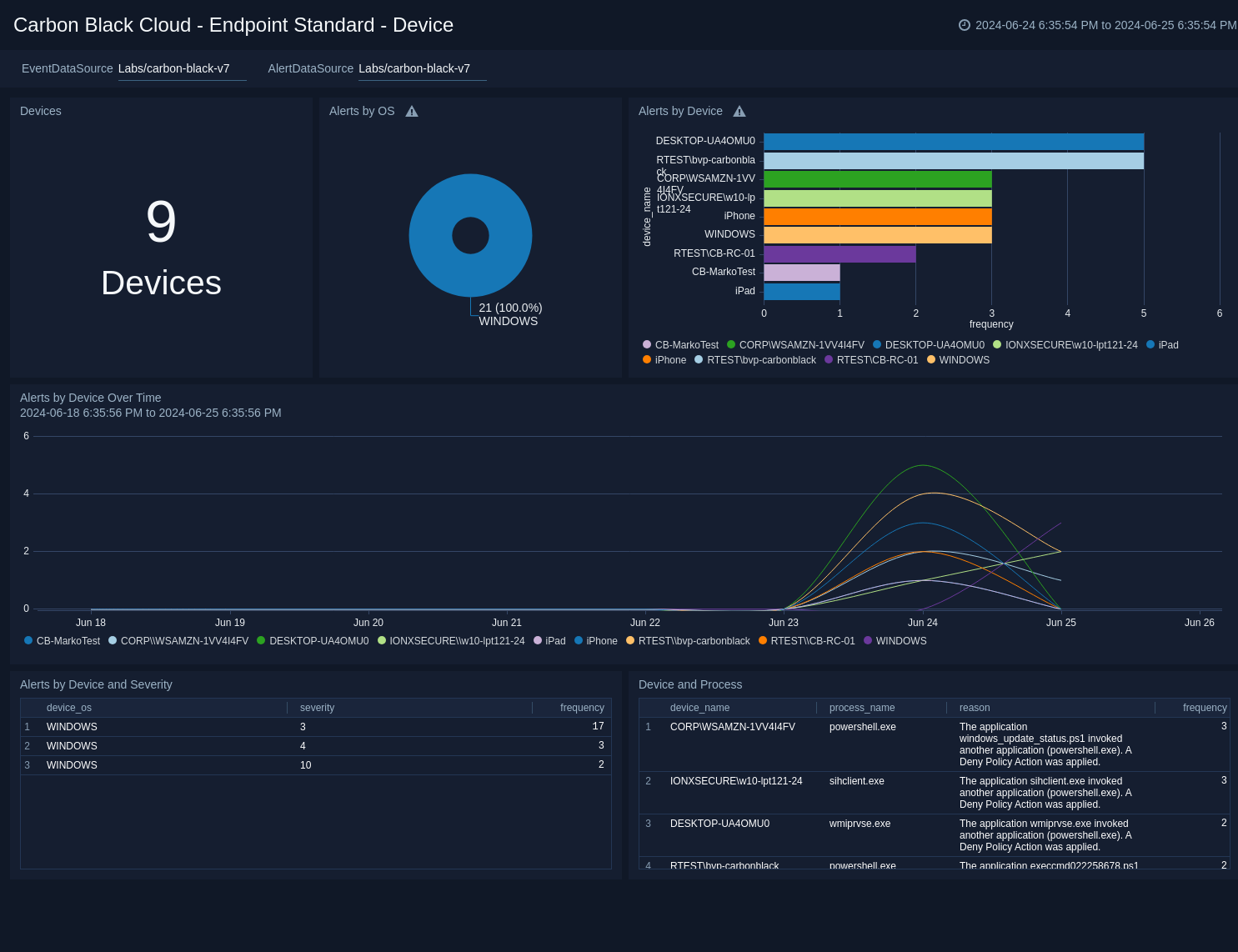The width and height of the screenshot is (1238, 952).
Task: Click the severity column header
Action: (317, 708)
